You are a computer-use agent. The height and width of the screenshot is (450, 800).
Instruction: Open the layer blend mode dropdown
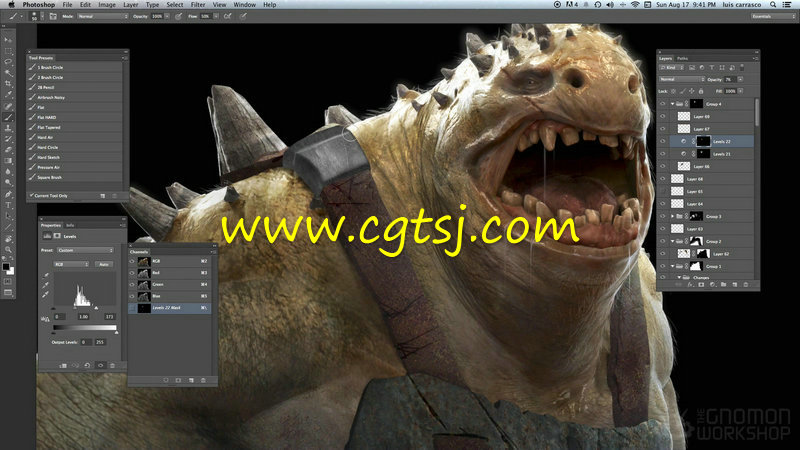coord(682,80)
